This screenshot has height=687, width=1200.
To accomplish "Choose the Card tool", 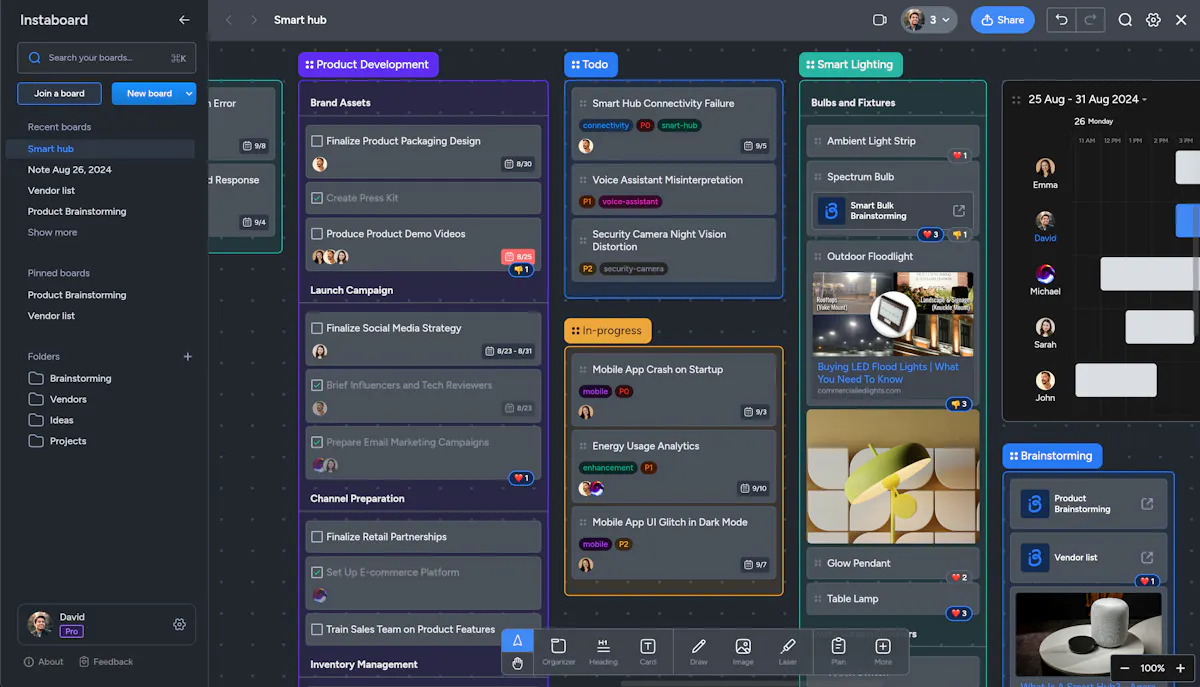I will (648, 652).
